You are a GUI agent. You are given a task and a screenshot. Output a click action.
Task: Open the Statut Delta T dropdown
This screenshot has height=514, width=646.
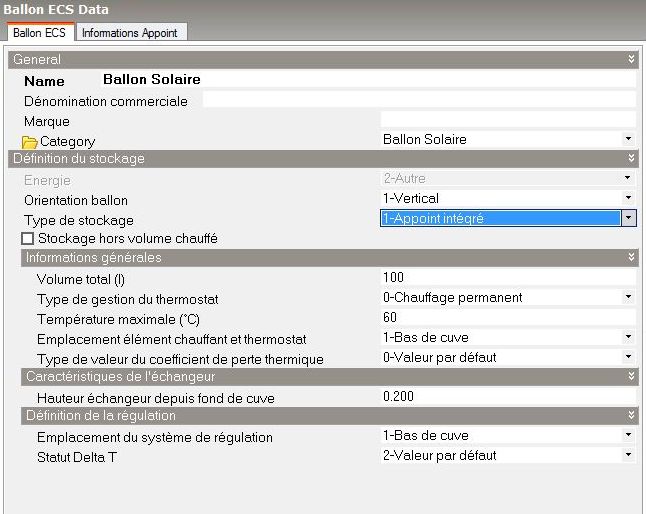coord(628,456)
